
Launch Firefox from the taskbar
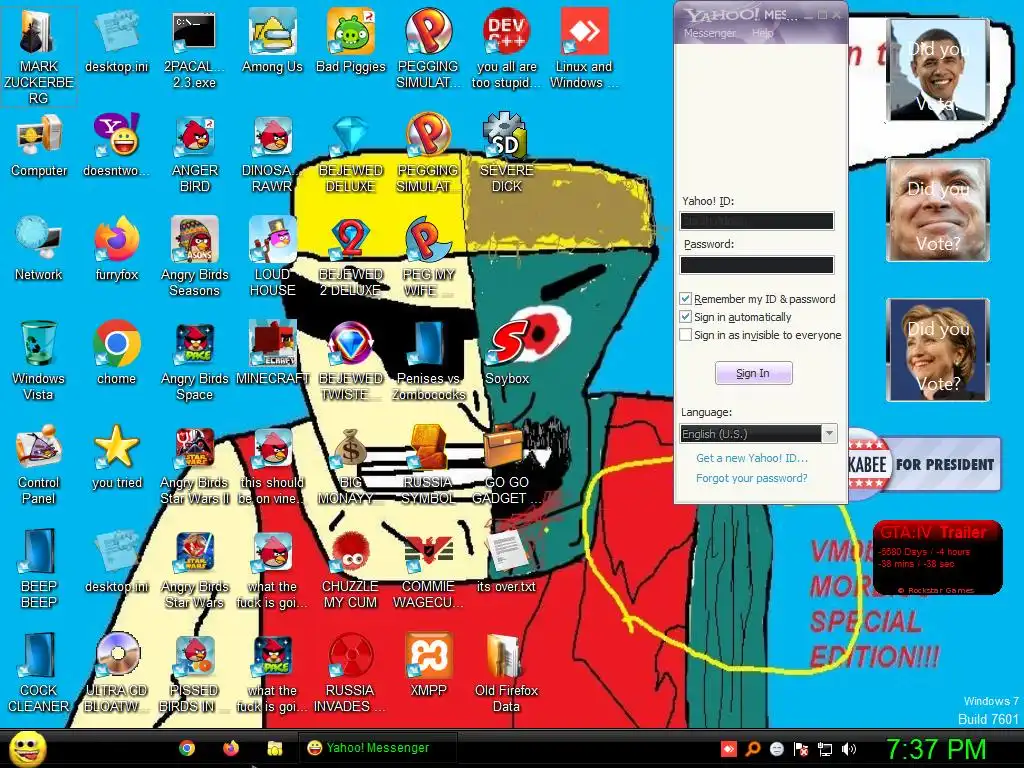click(231, 748)
